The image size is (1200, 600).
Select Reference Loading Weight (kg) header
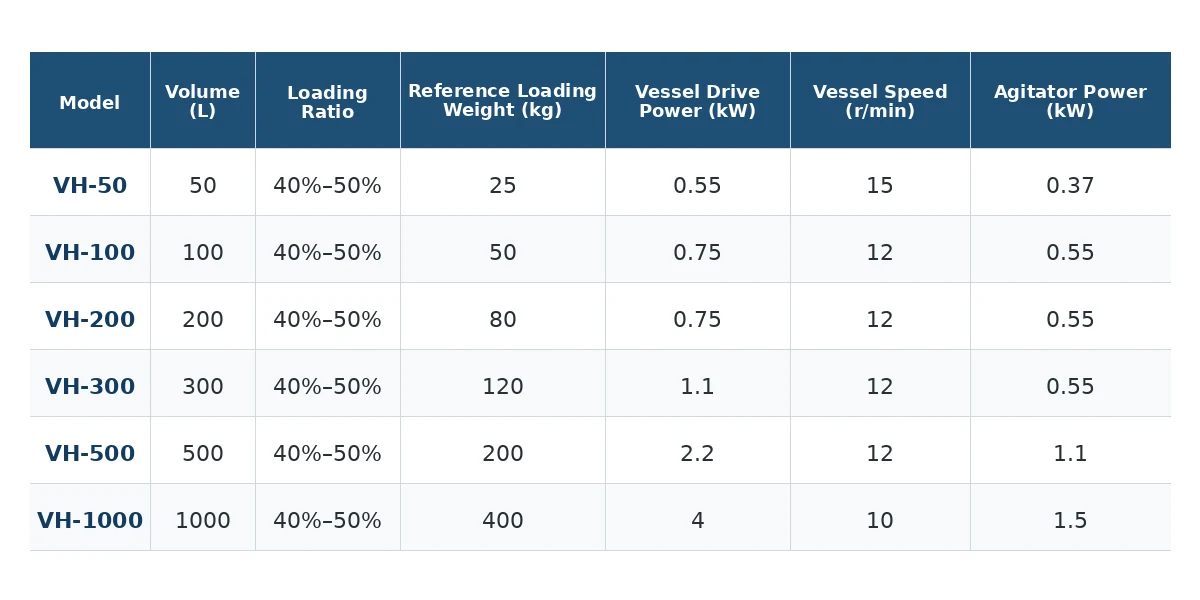(x=503, y=101)
